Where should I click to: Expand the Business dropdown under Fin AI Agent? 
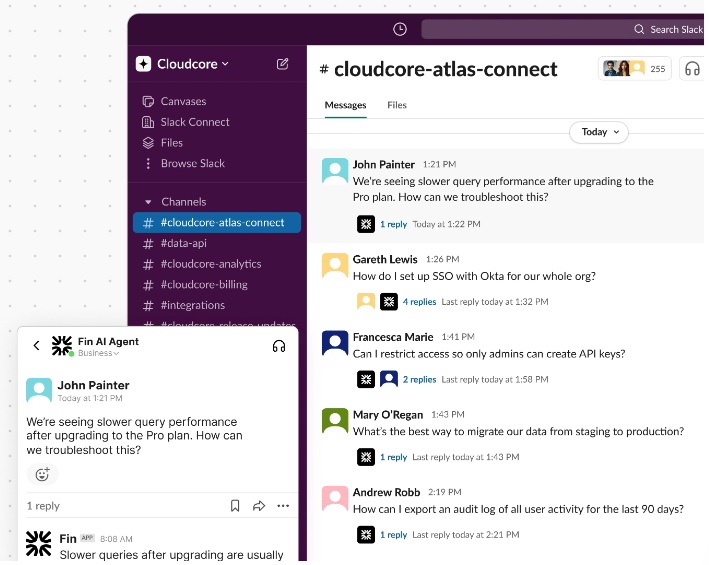(x=99, y=354)
